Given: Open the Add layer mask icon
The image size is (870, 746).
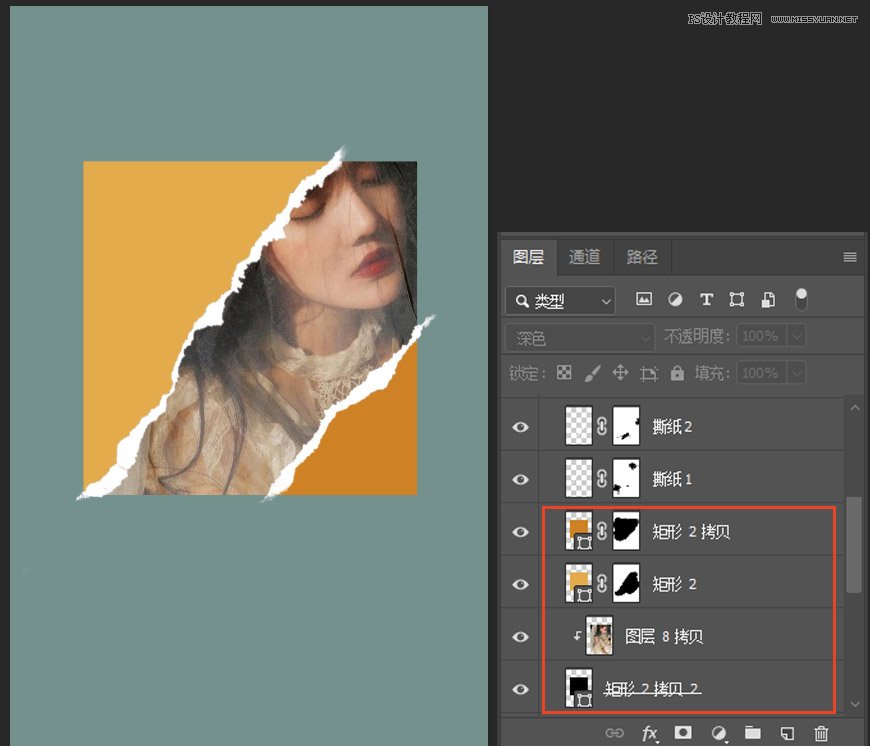Looking at the screenshot, I should coord(683,733).
